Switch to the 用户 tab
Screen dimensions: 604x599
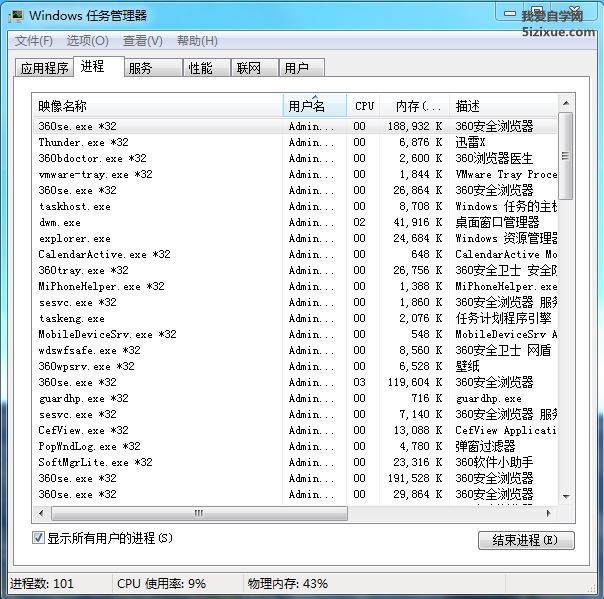[x=302, y=68]
